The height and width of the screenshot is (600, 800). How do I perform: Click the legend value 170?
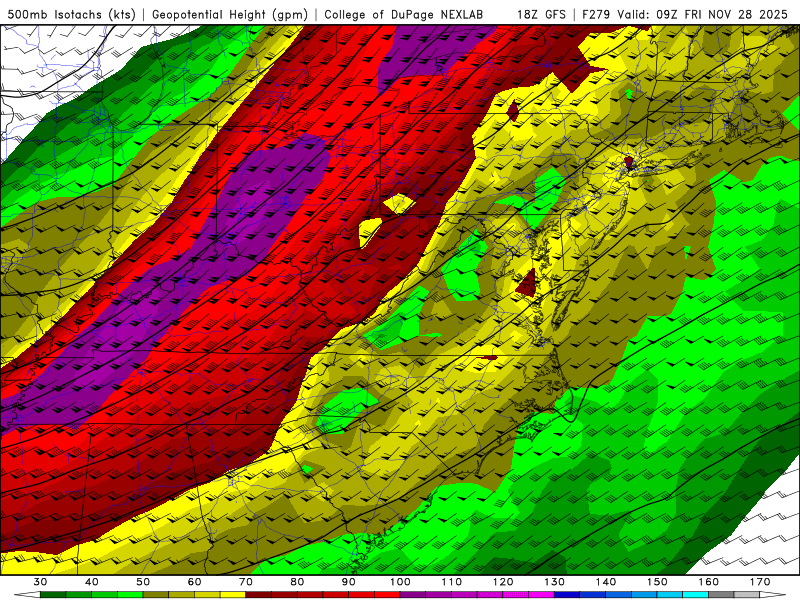tap(760, 582)
